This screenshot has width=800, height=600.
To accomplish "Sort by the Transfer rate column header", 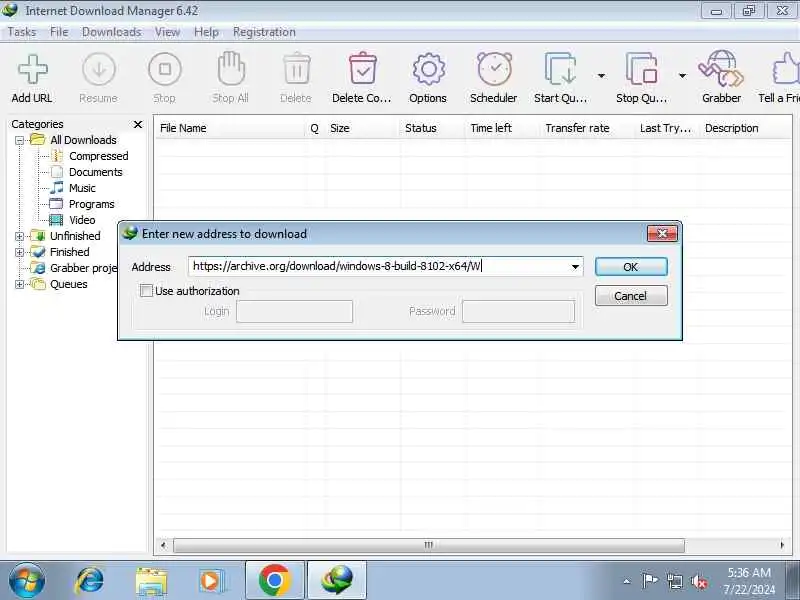I will (587, 128).
